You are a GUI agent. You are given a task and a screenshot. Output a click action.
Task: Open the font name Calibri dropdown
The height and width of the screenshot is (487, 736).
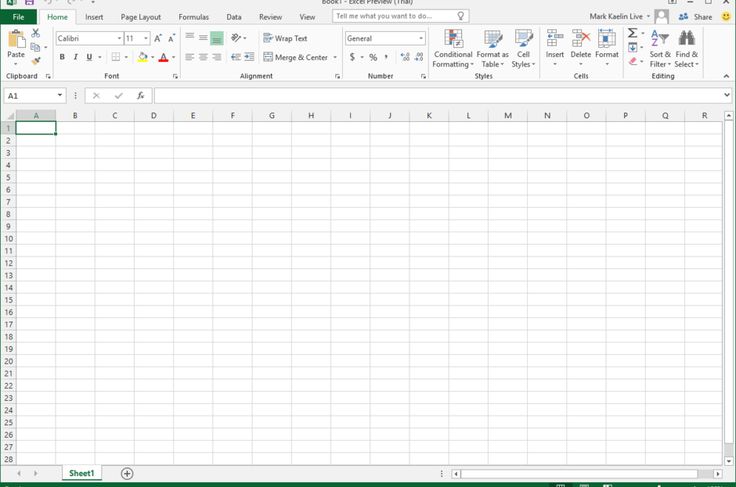(x=118, y=38)
